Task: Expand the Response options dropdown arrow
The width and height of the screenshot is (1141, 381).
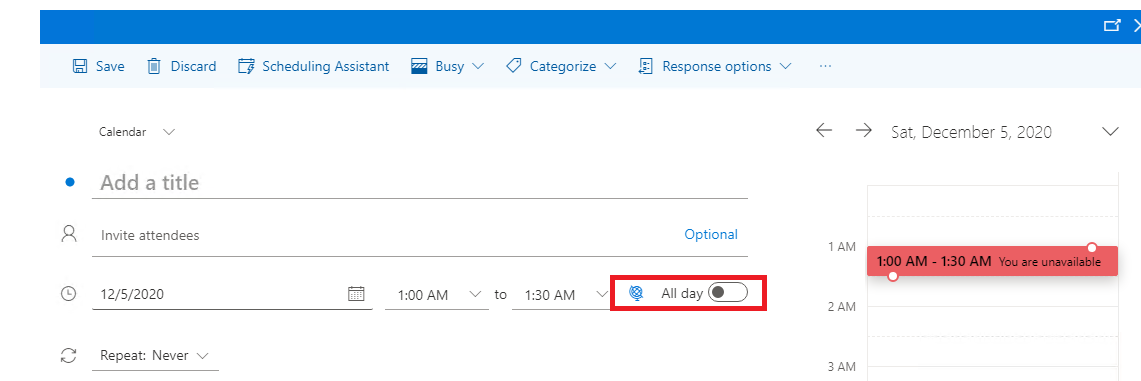Action: pyautogui.click(x=785, y=66)
